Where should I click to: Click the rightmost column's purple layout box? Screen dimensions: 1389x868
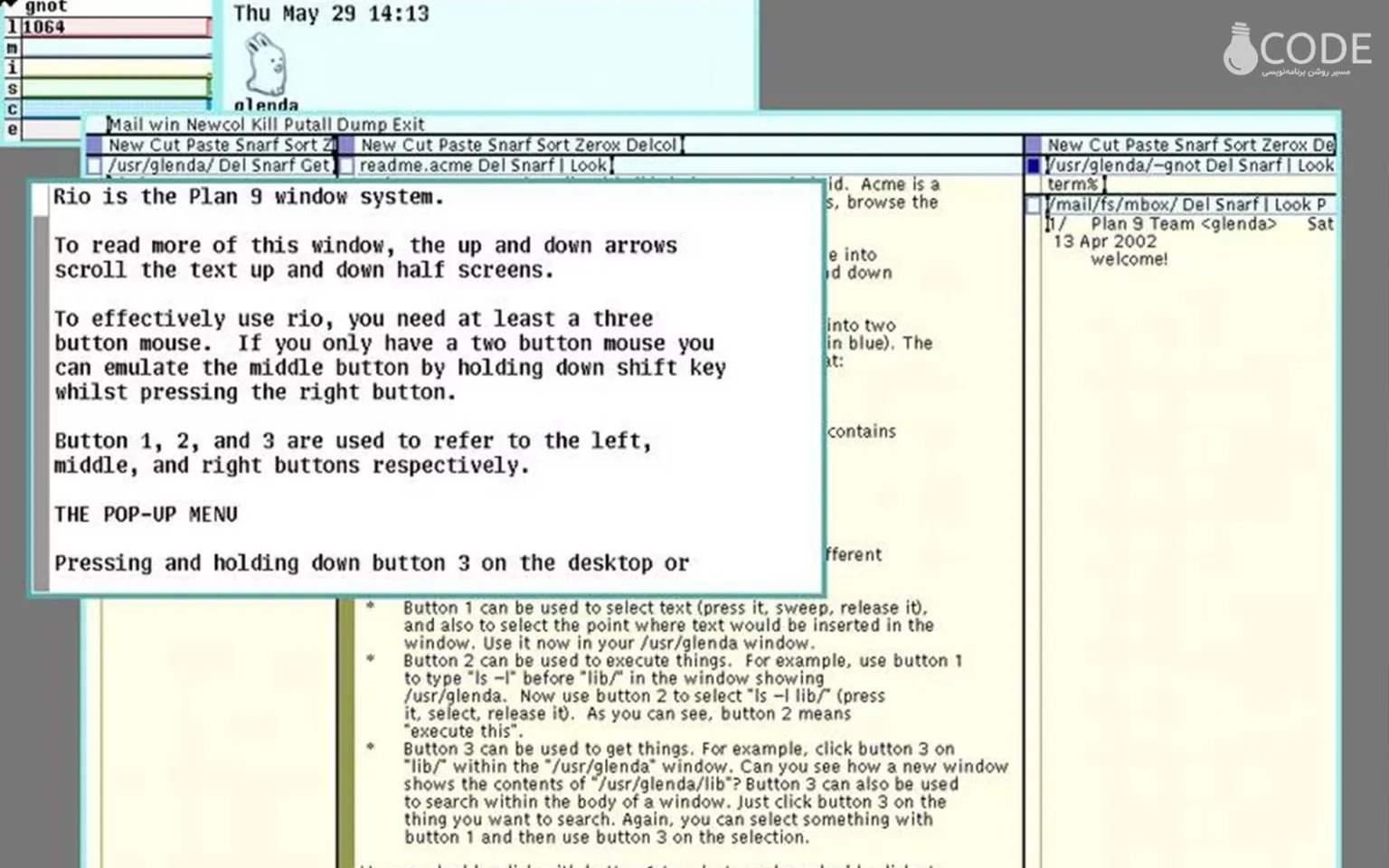[1033, 146]
